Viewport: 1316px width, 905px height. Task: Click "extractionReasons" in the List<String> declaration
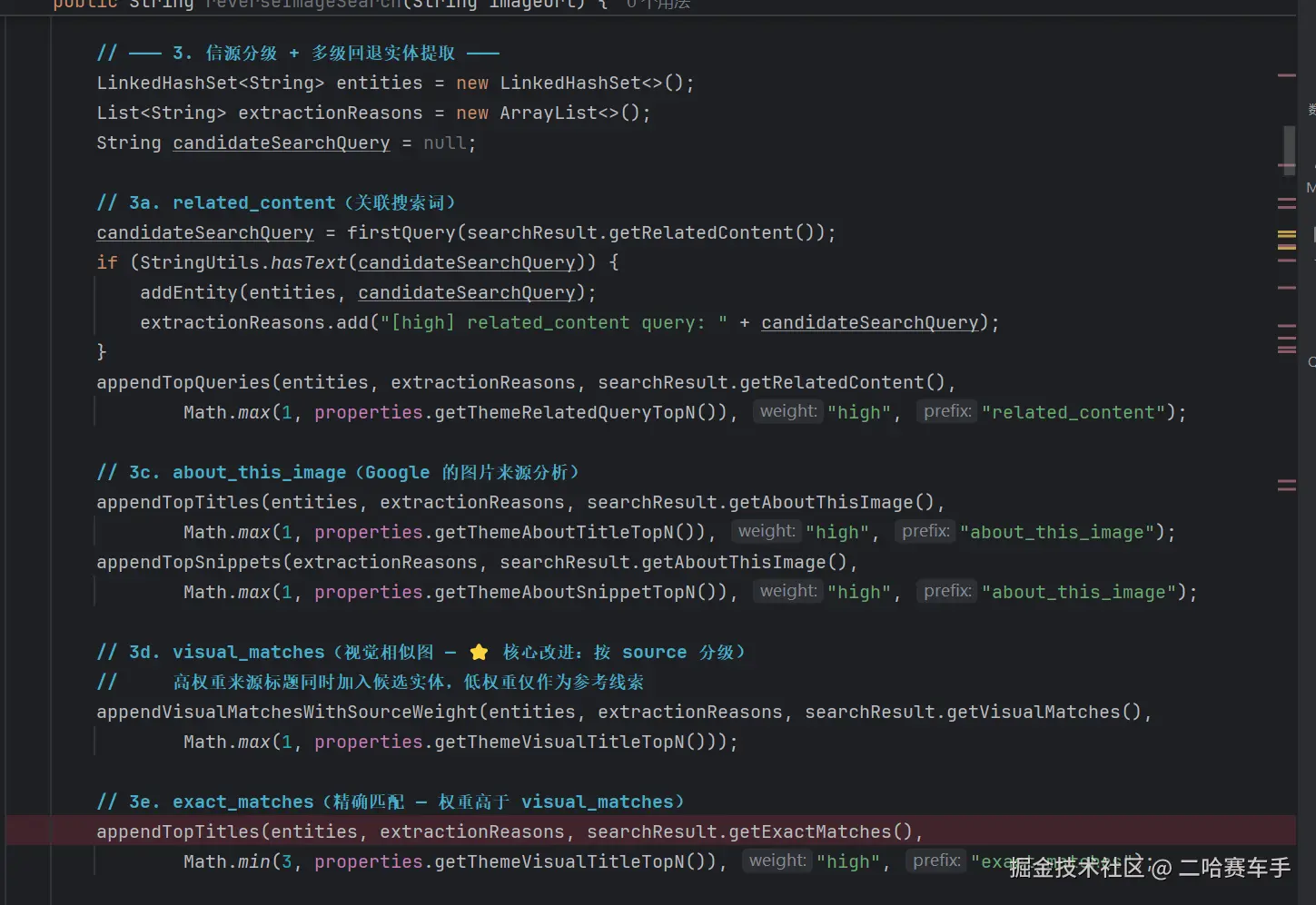[x=331, y=113]
